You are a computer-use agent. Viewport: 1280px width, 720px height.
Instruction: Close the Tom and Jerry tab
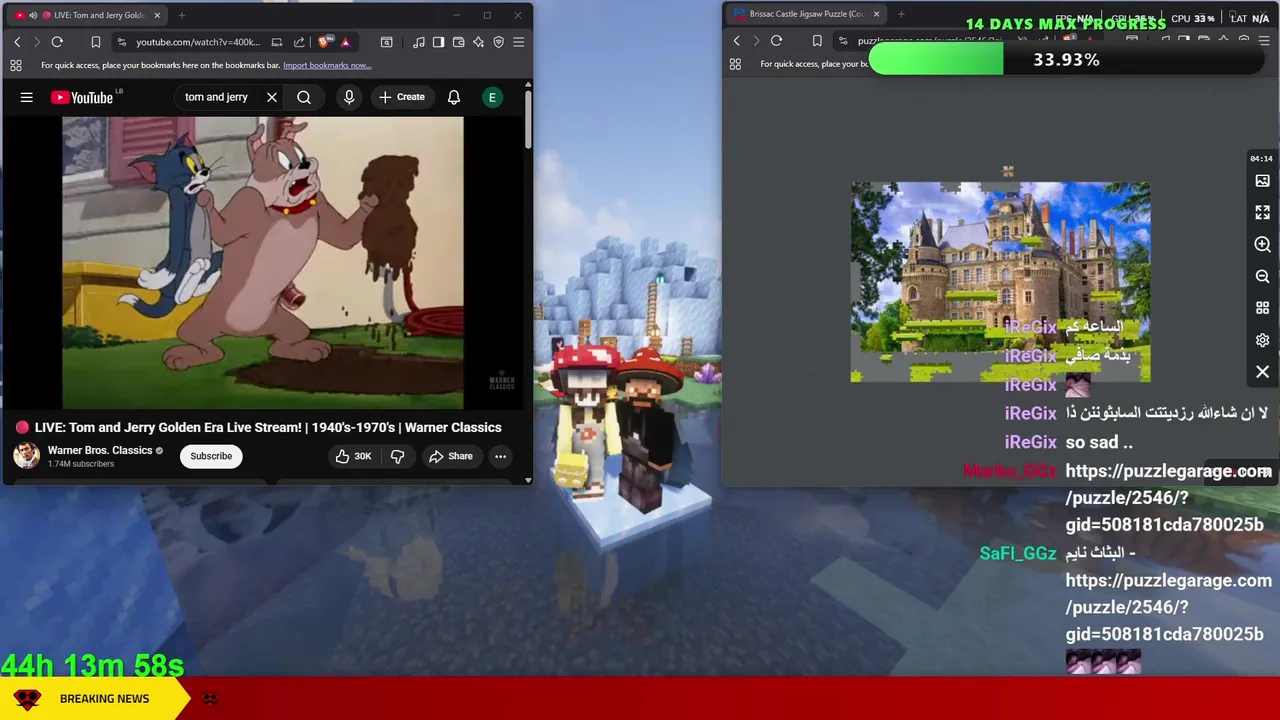point(157,15)
